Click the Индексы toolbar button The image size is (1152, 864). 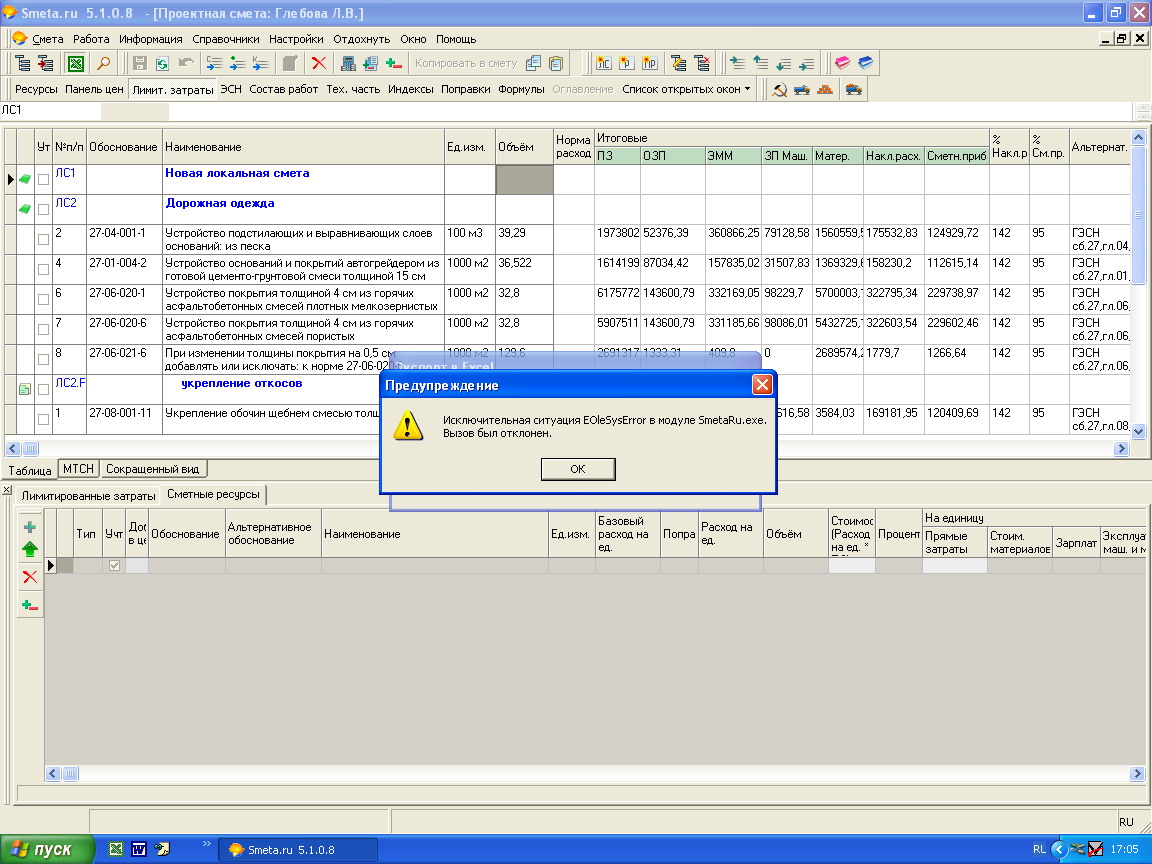(411, 90)
